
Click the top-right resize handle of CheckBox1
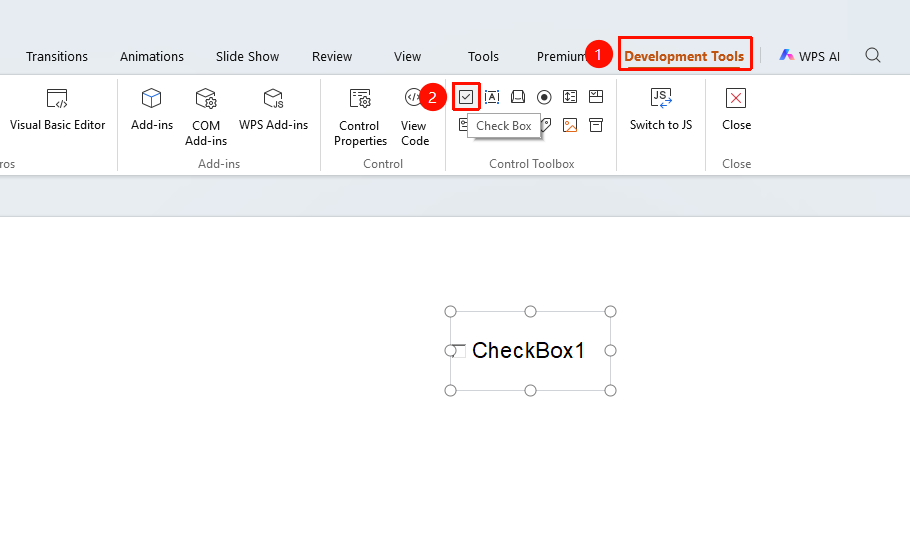tap(610, 312)
